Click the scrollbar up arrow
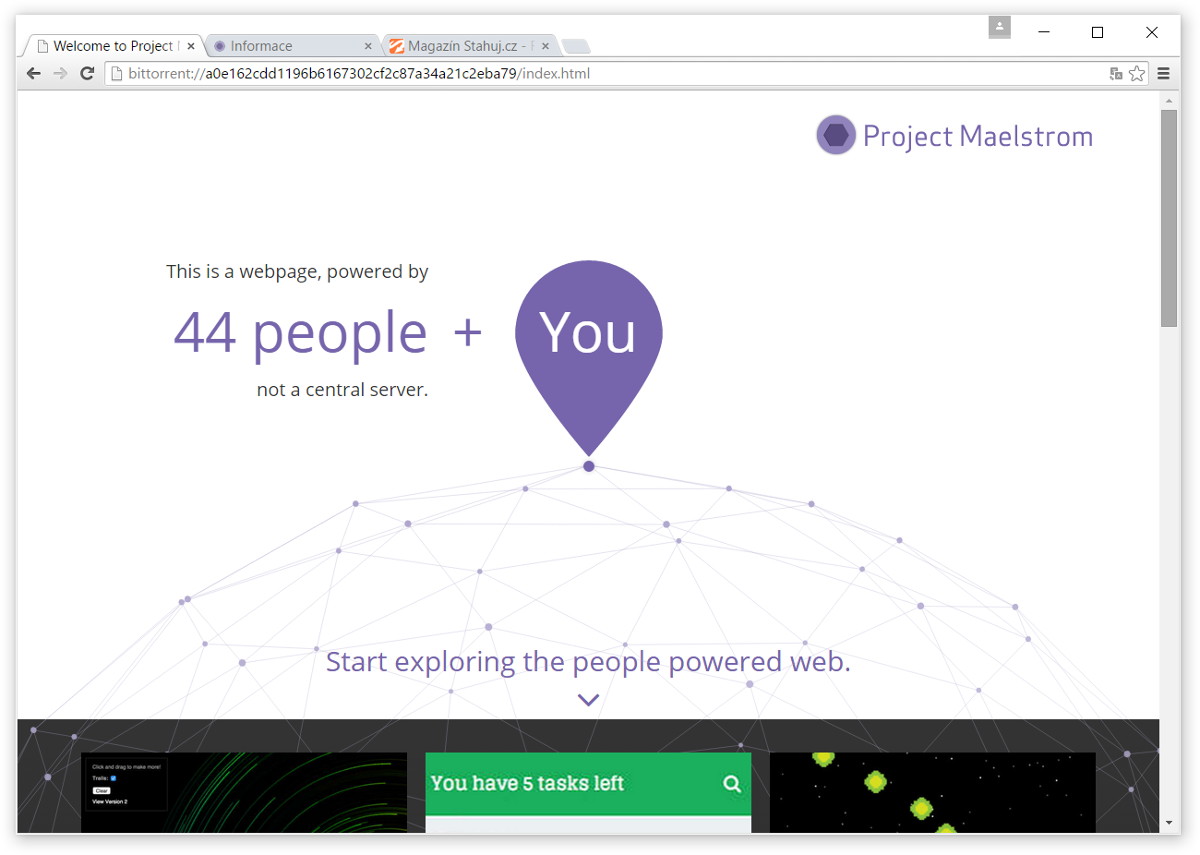 point(1169,100)
